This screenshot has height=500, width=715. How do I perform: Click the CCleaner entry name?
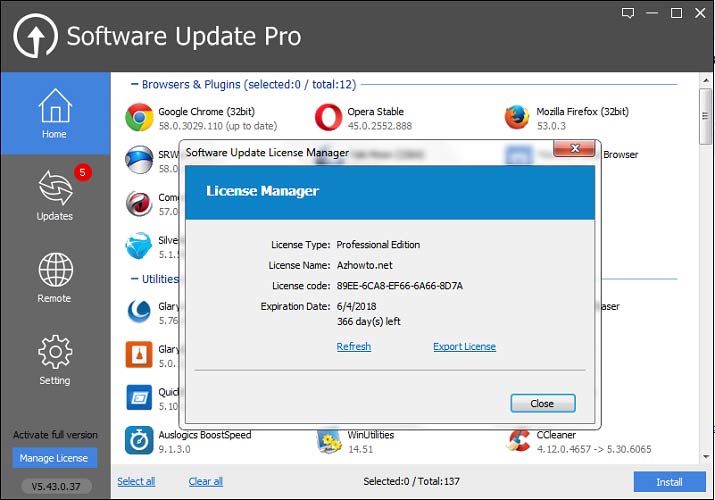[556, 435]
